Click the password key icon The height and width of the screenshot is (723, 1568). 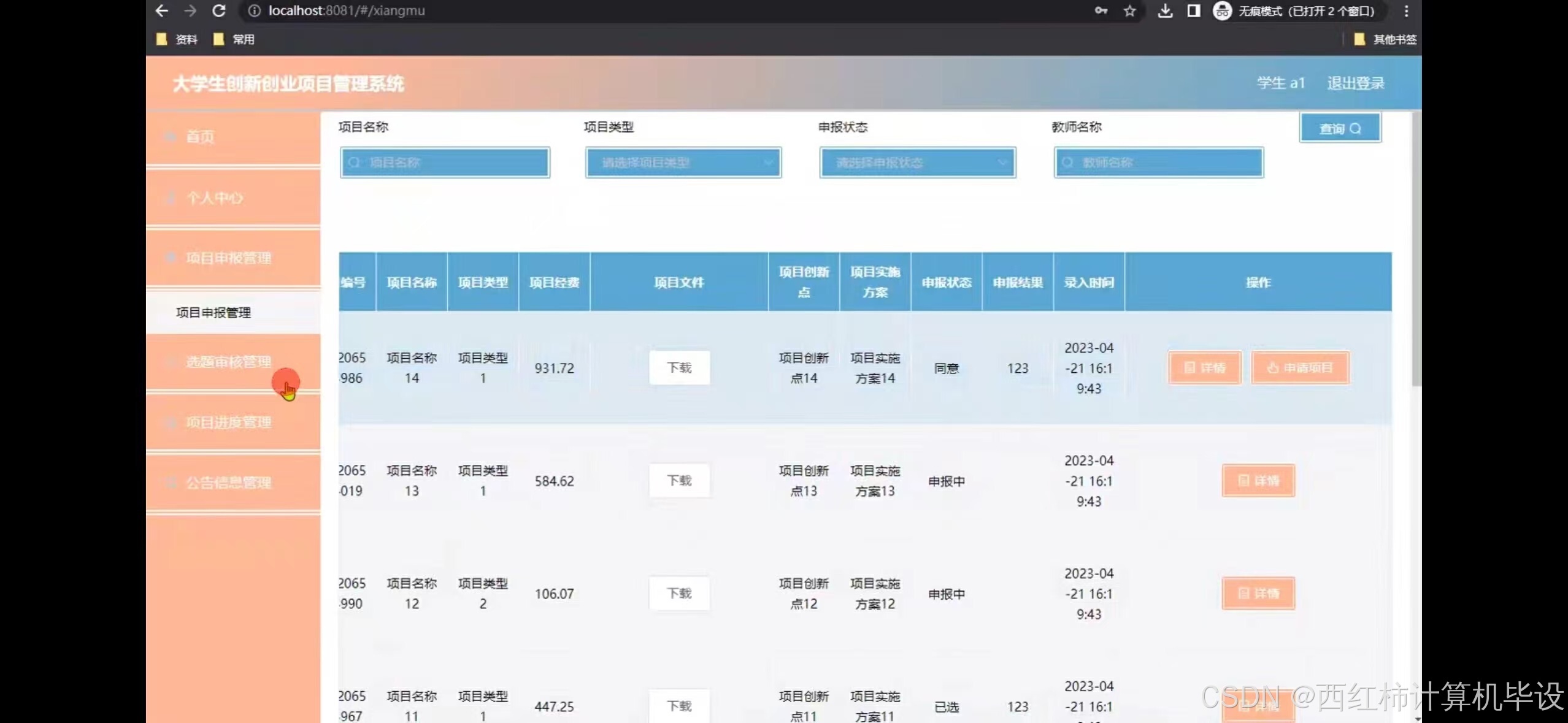(1101, 10)
